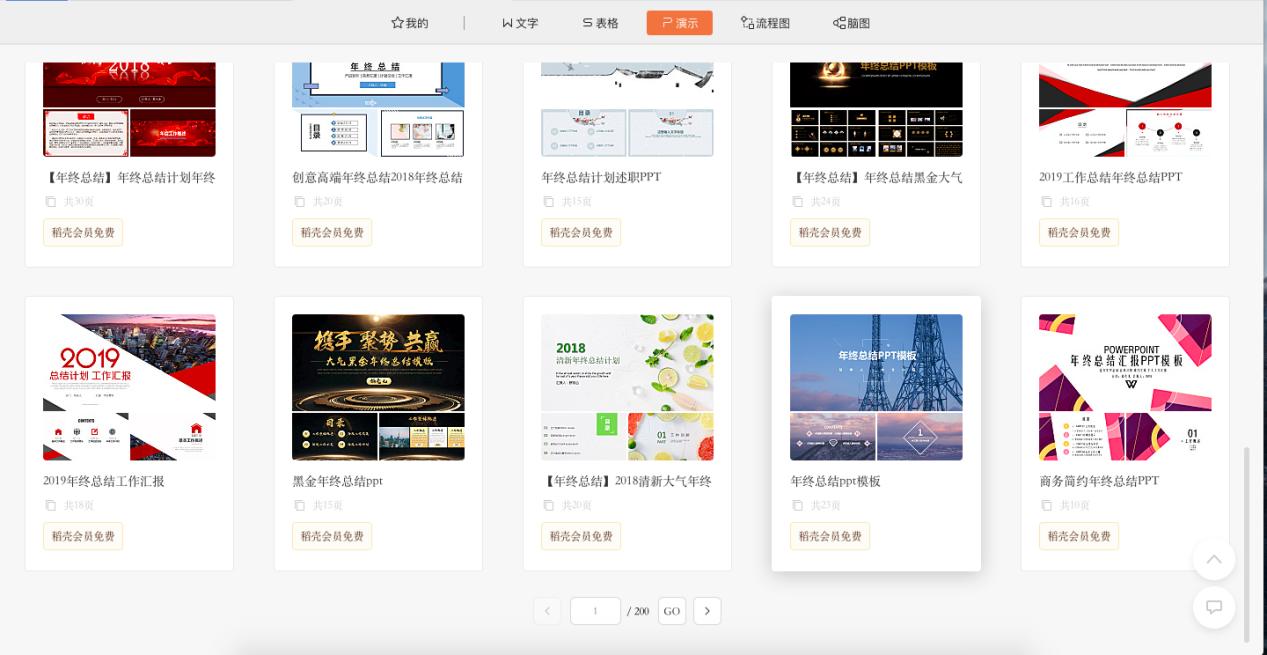Click 稻壳会员免费 under 黑金年终总结ppt

[331, 536]
